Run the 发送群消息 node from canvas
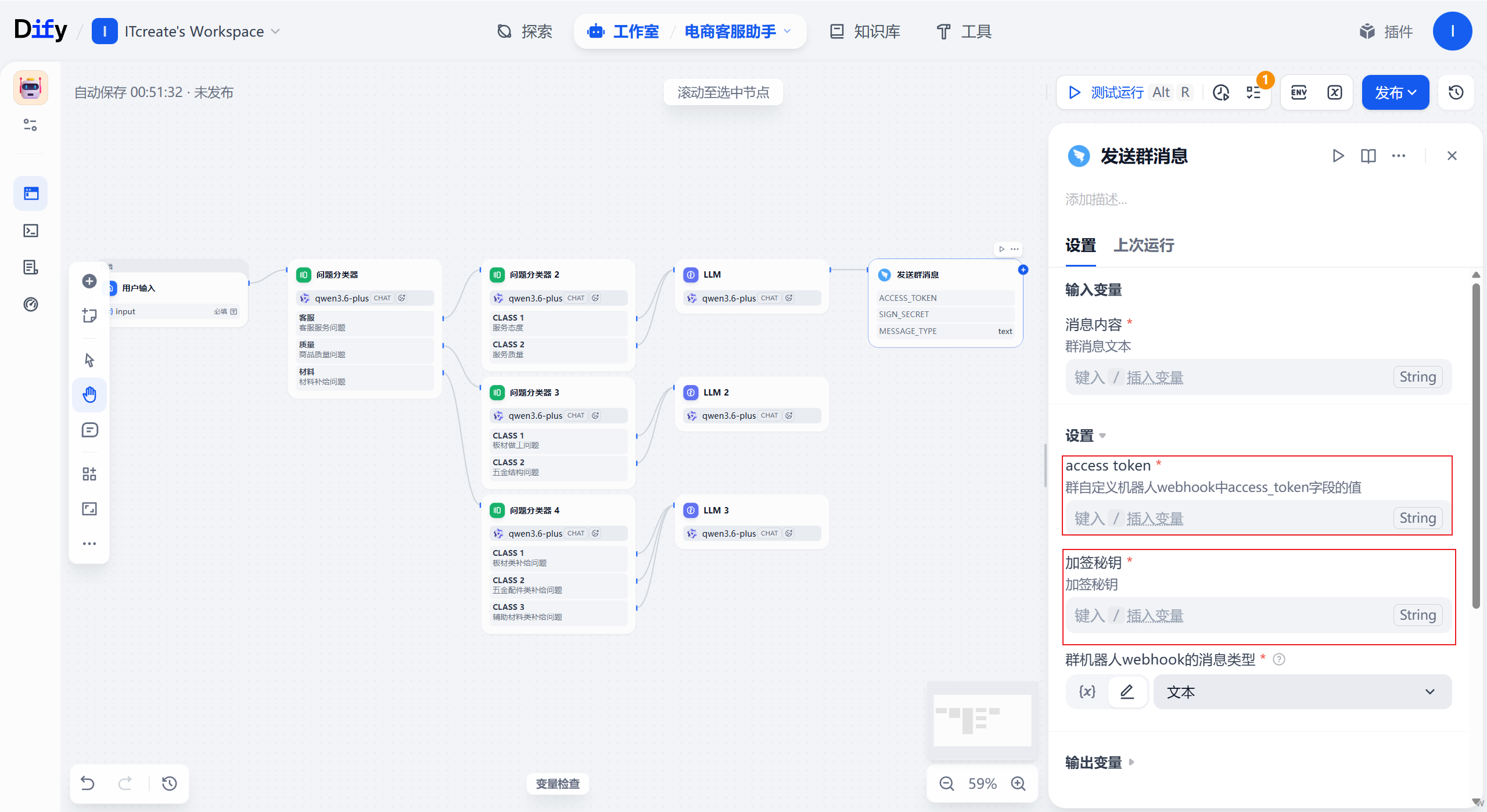 (1001, 249)
